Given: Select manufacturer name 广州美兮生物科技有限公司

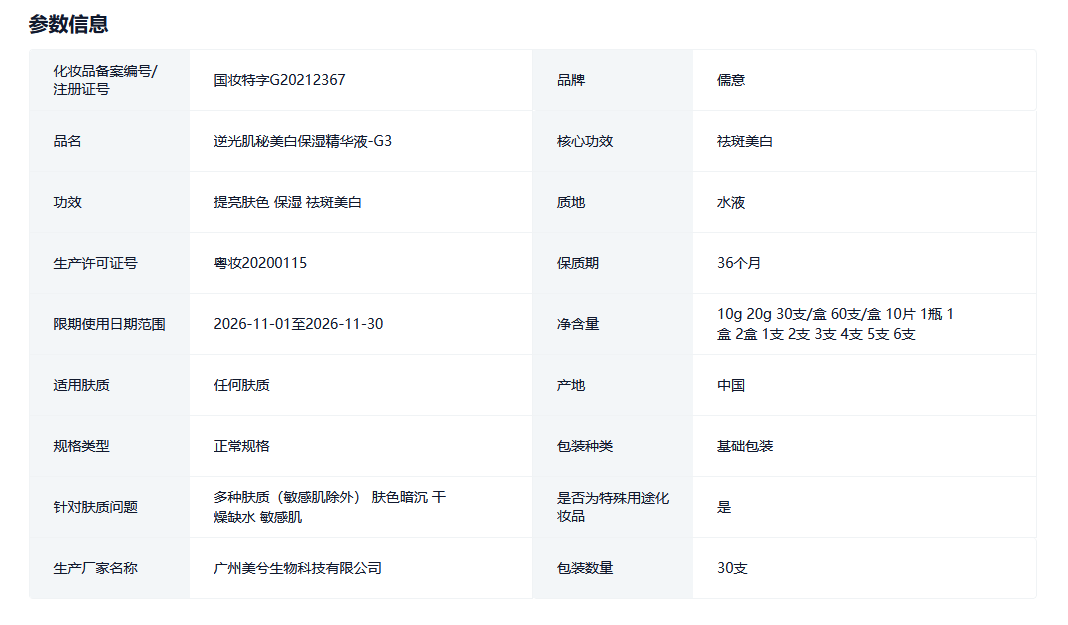Looking at the screenshot, I should [297, 568].
